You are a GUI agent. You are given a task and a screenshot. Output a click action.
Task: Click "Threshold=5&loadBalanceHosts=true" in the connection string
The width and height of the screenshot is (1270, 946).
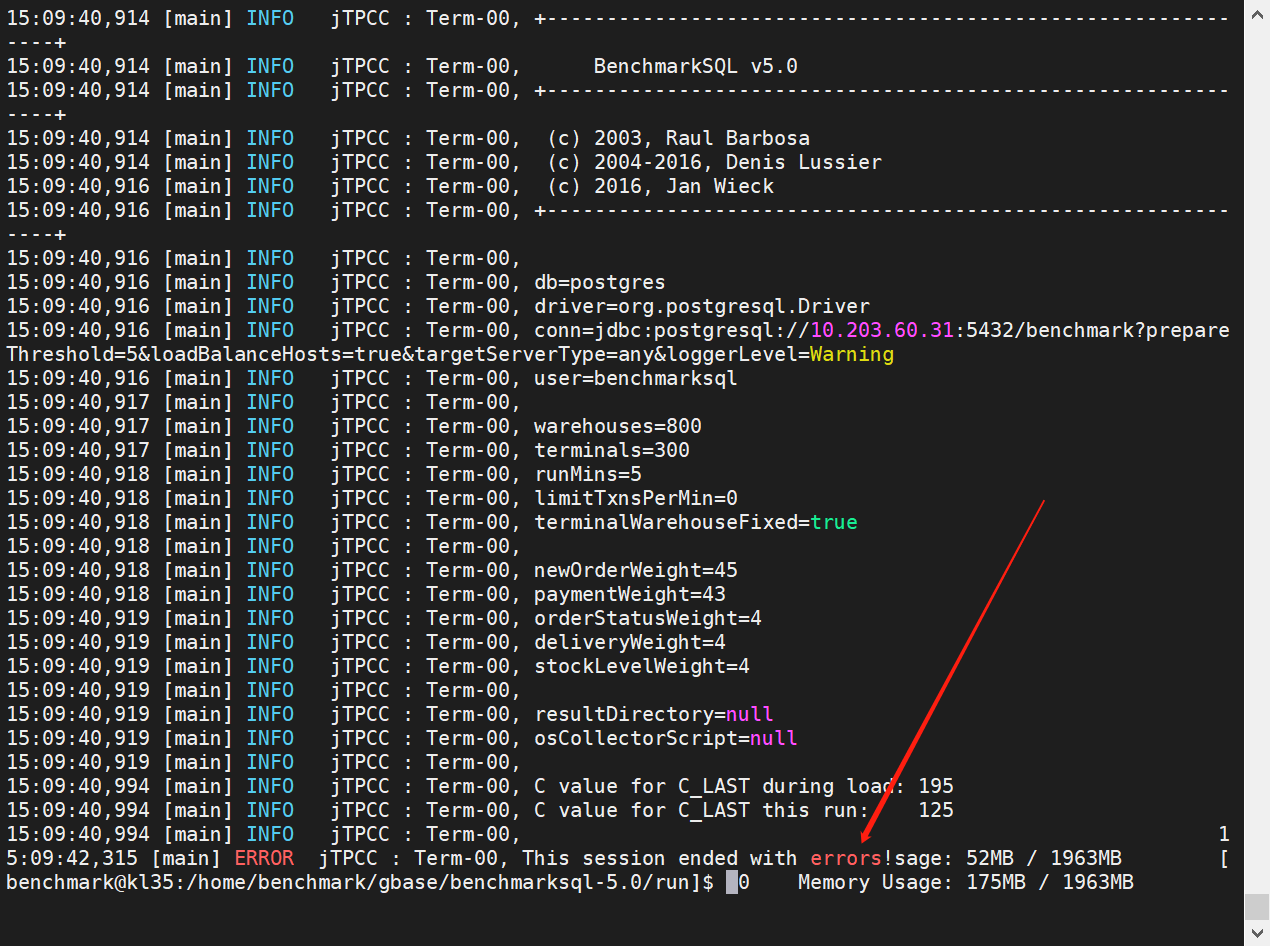pos(204,354)
